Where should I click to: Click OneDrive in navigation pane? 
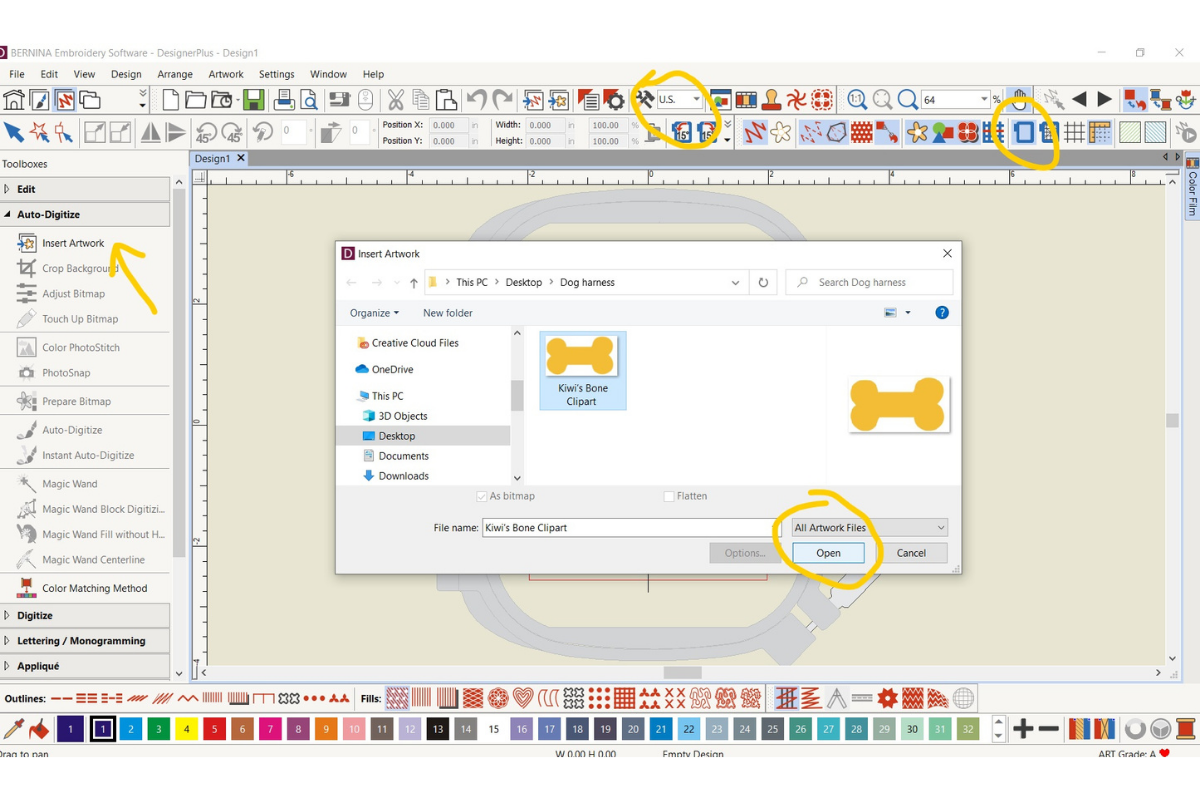392,369
